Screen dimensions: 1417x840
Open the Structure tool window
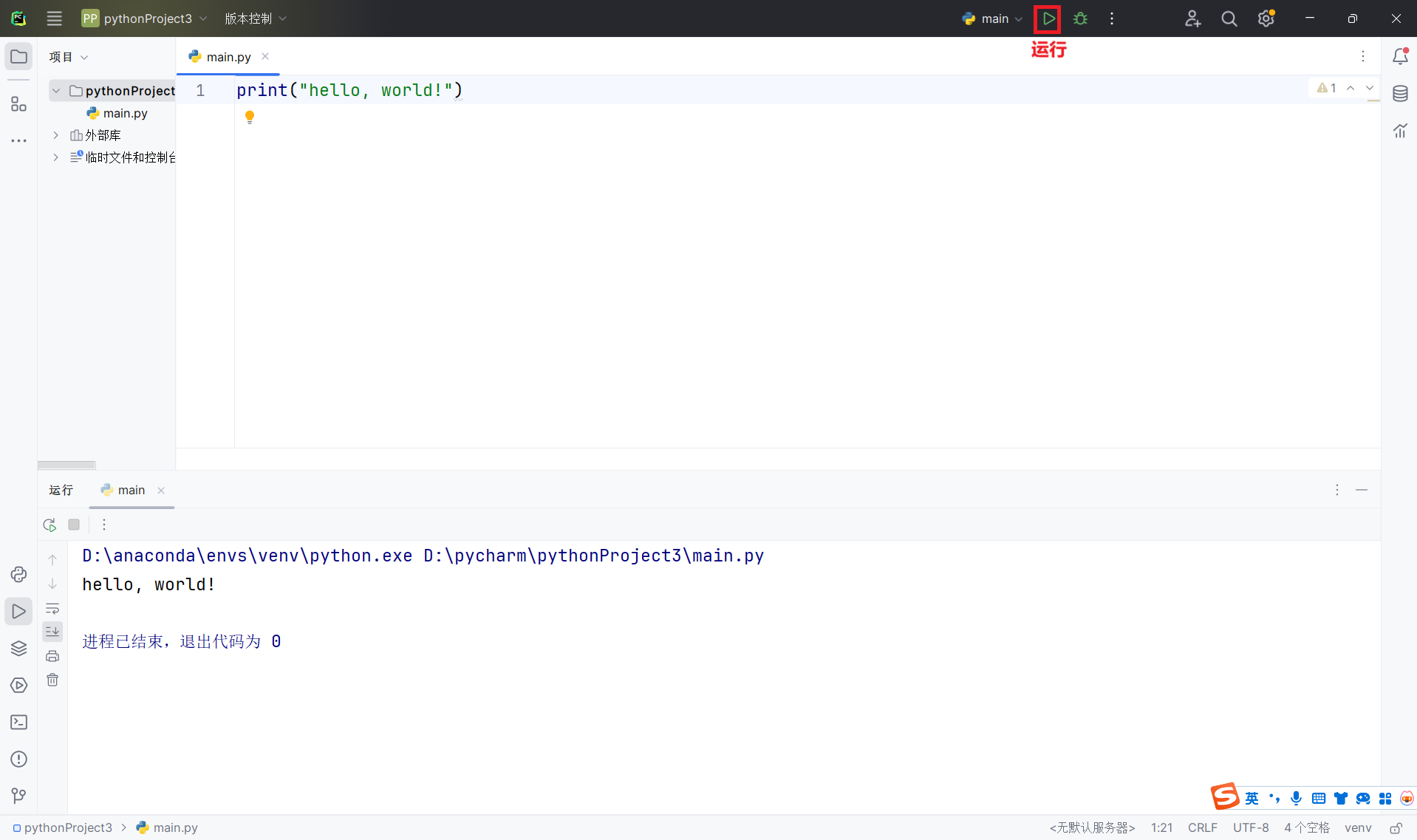(18, 104)
